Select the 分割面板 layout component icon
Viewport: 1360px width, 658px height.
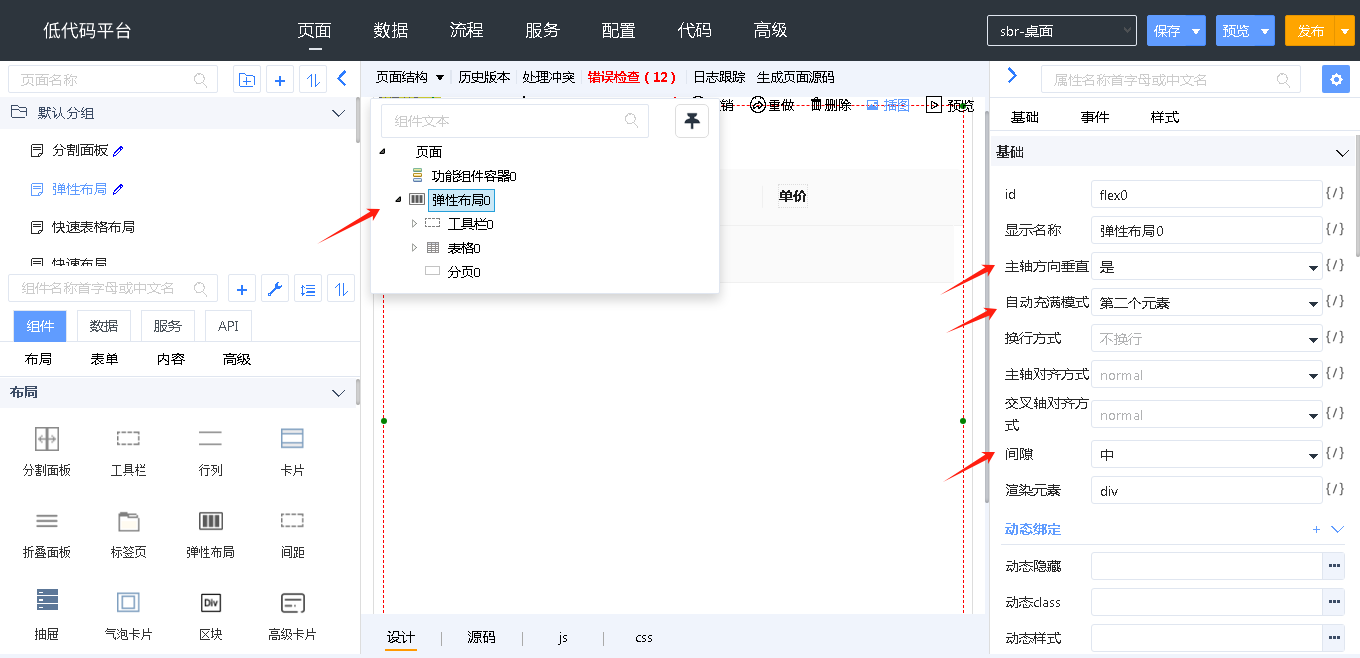click(x=47, y=439)
